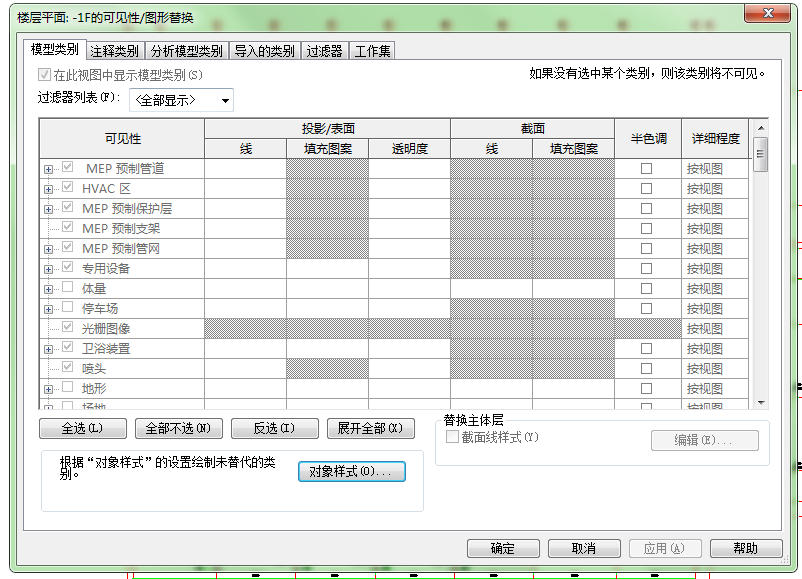The width and height of the screenshot is (802, 579).
Task: Open the 分析模型类别 tab
Action: [187, 51]
